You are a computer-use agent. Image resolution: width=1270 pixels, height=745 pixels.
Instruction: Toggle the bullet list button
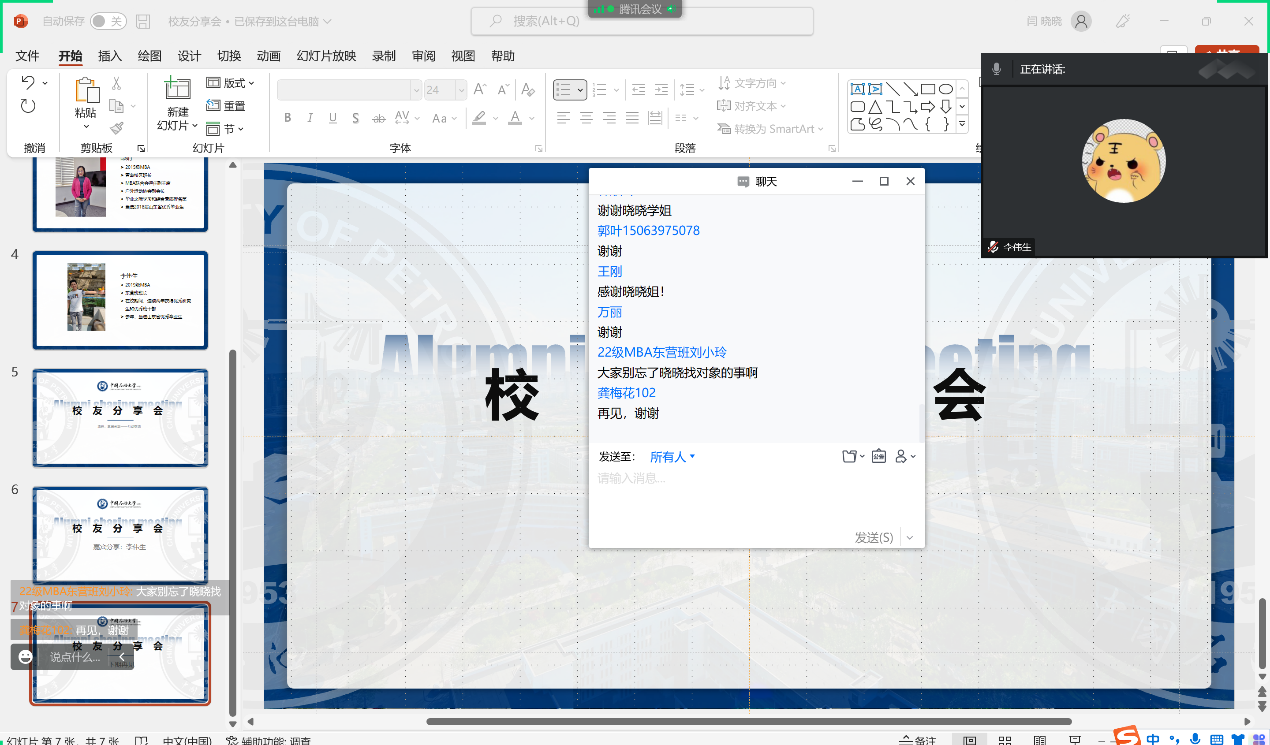click(565, 90)
